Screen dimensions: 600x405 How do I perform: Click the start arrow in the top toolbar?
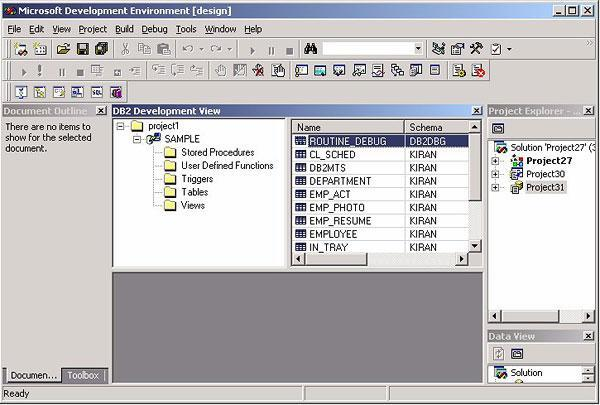click(252, 50)
